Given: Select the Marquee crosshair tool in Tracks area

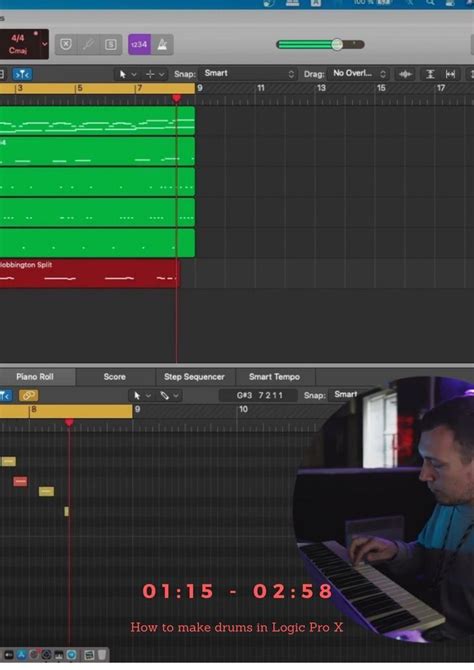Looking at the screenshot, I should (x=150, y=74).
